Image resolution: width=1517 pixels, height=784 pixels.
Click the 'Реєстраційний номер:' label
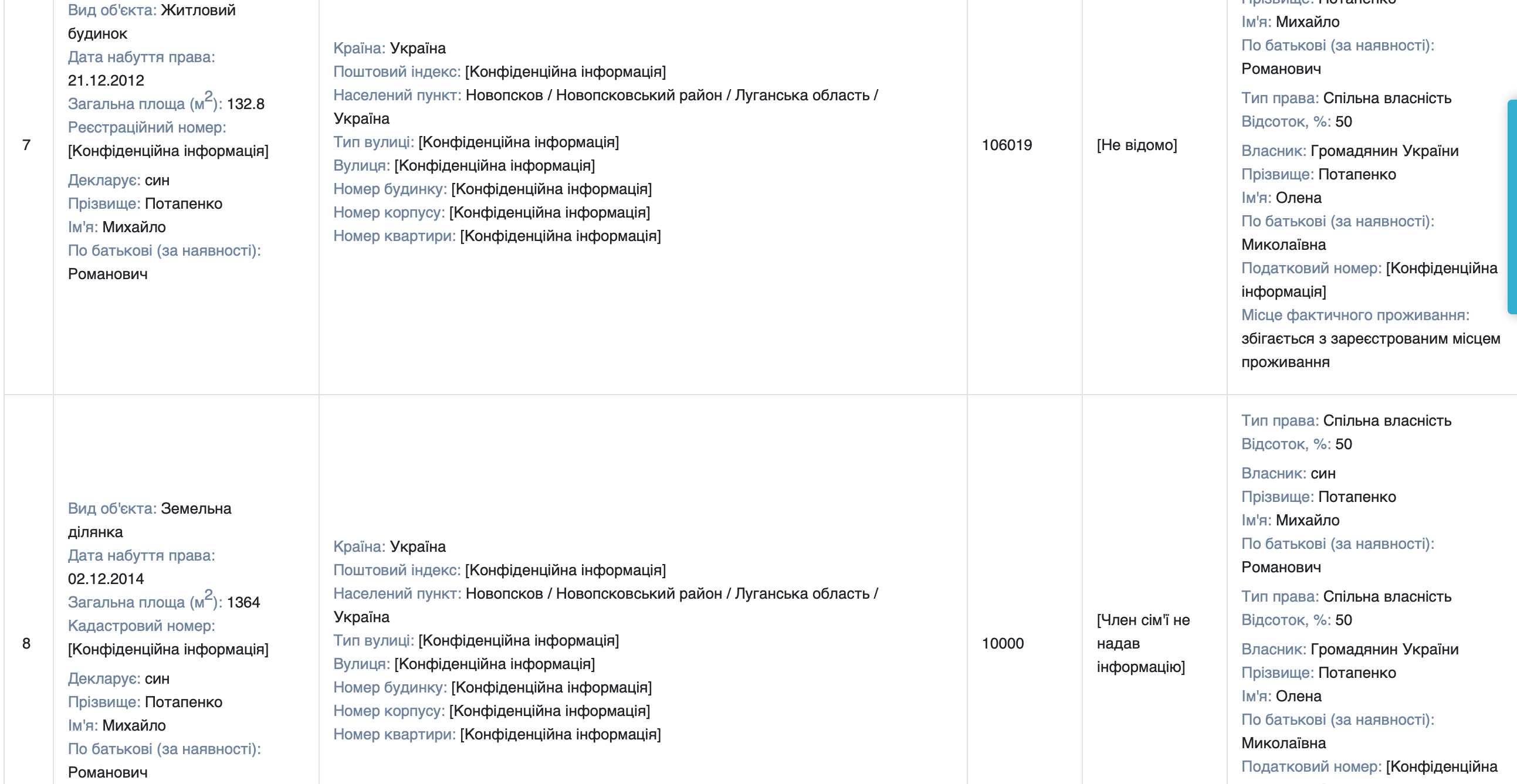(147, 127)
